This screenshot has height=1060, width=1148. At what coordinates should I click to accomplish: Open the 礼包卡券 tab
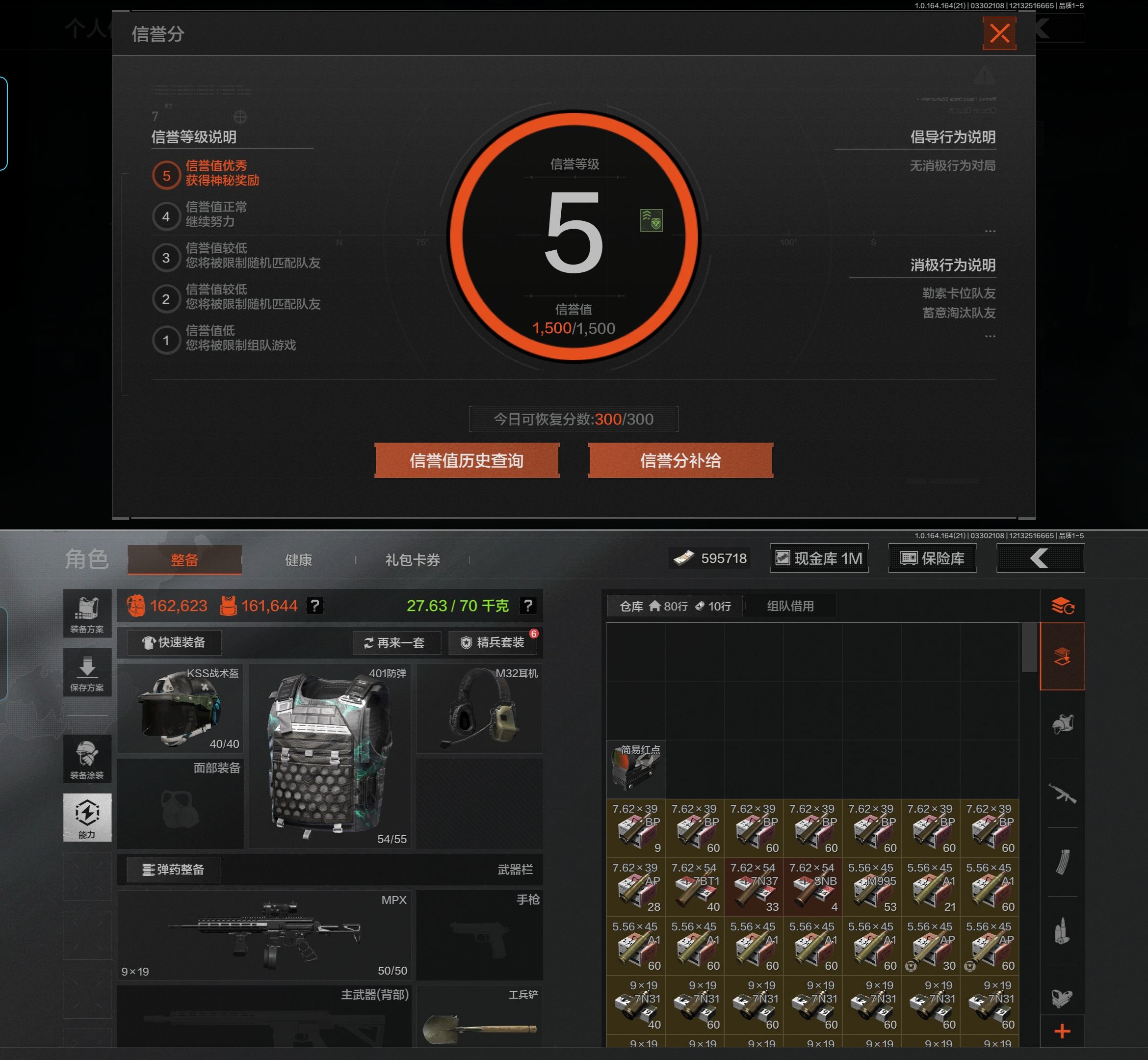pyautogui.click(x=412, y=560)
